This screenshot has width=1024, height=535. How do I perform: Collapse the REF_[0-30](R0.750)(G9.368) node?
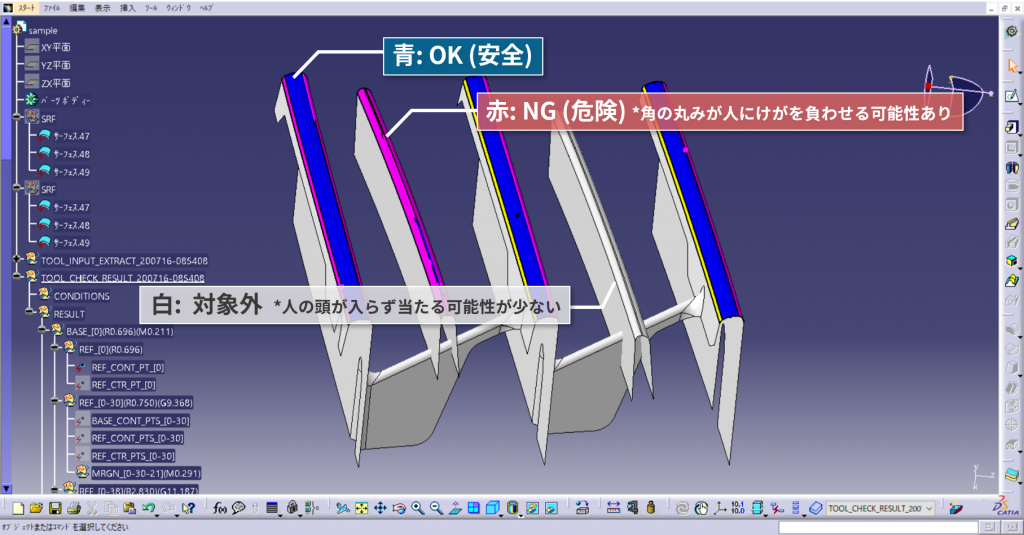(x=56, y=402)
